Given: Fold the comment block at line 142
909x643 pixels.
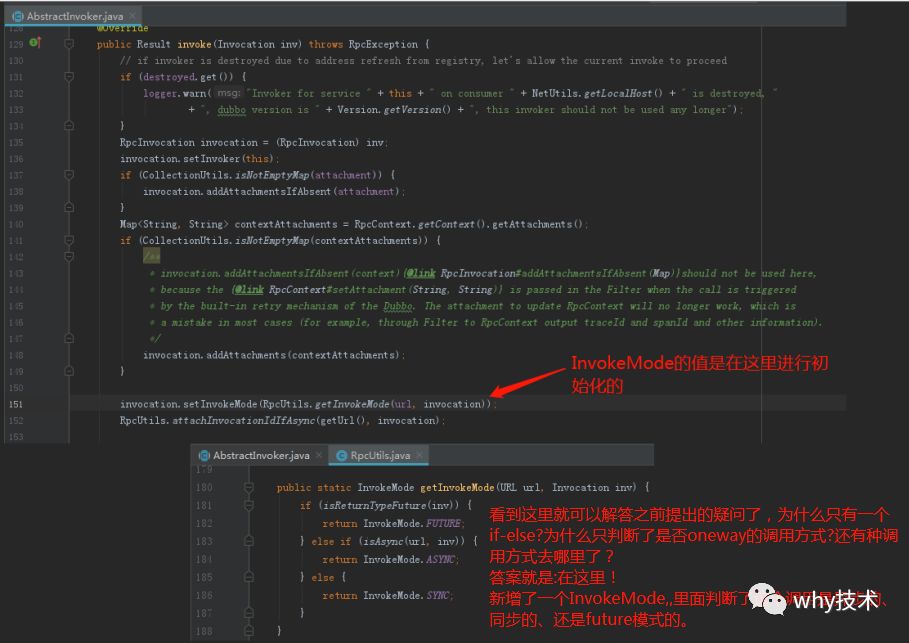Looking at the screenshot, I should (69, 256).
